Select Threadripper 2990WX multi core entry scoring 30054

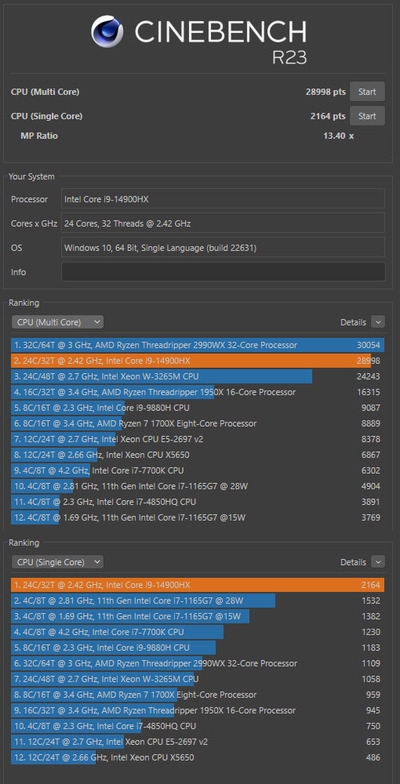[198, 345]
